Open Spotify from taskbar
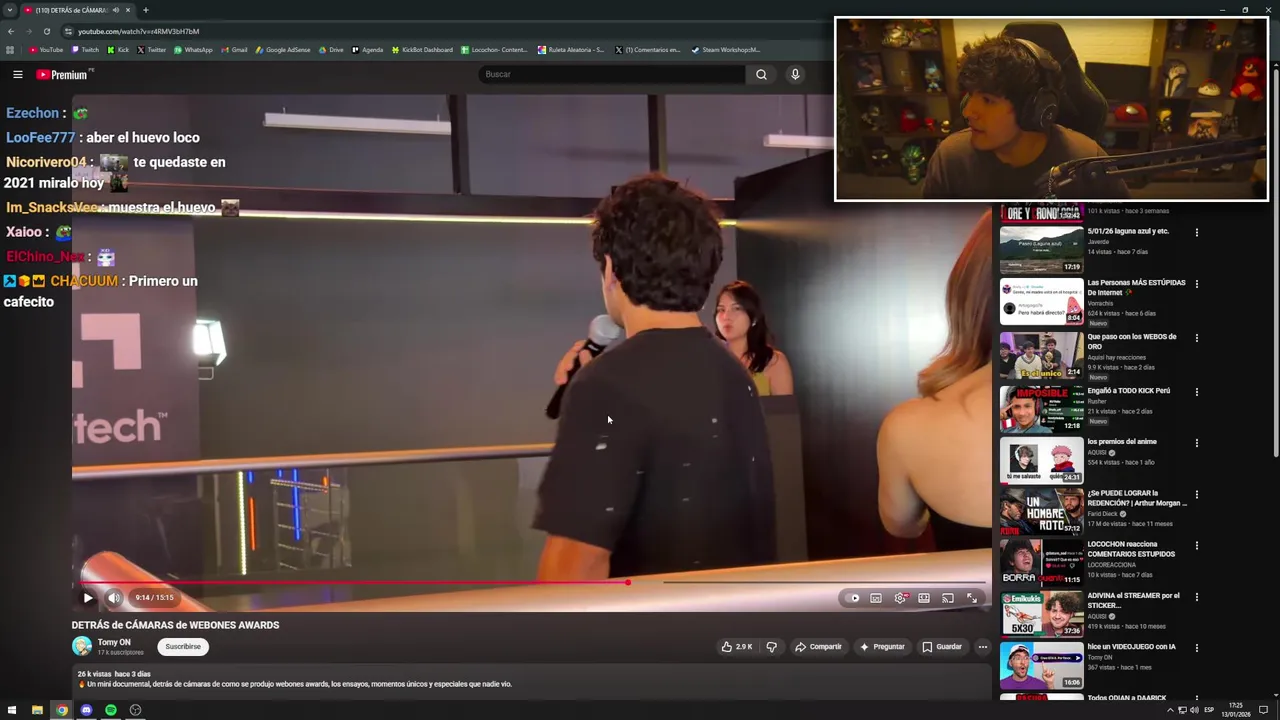 [111, 710]
